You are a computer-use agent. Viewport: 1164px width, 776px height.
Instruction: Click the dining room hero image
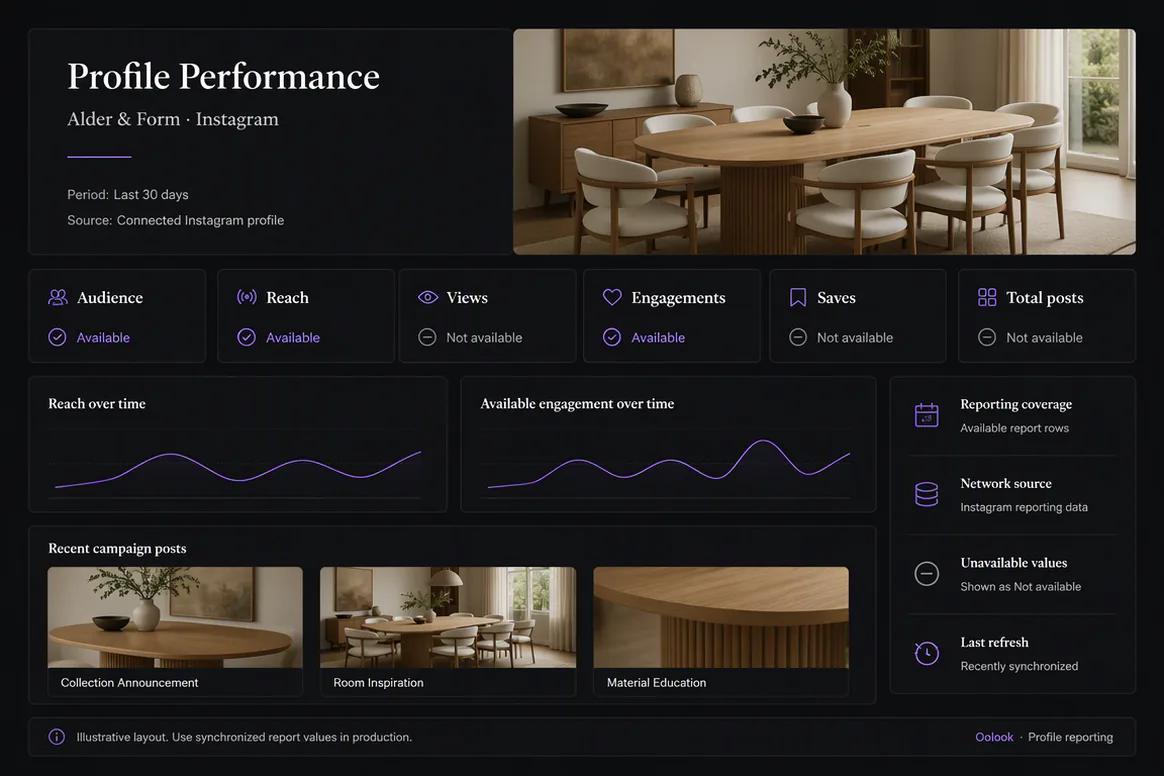tap(824, 142)
